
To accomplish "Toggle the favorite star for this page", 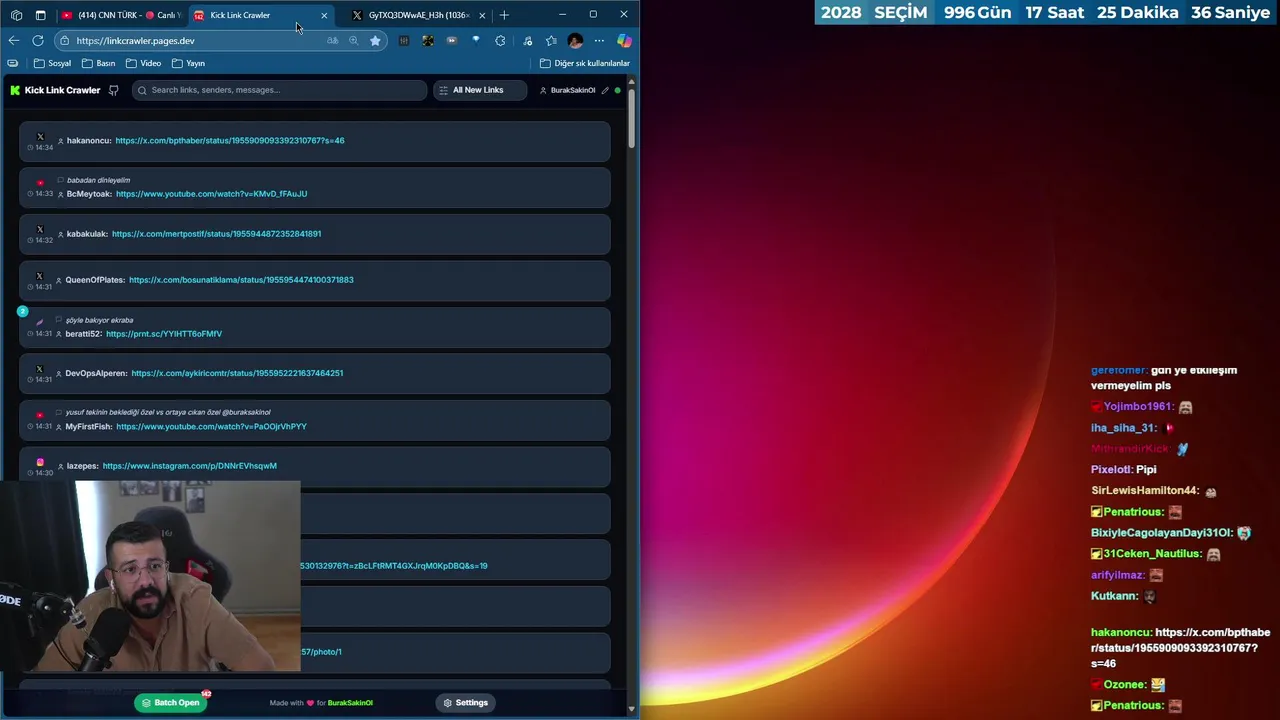I will pos(375,41).
